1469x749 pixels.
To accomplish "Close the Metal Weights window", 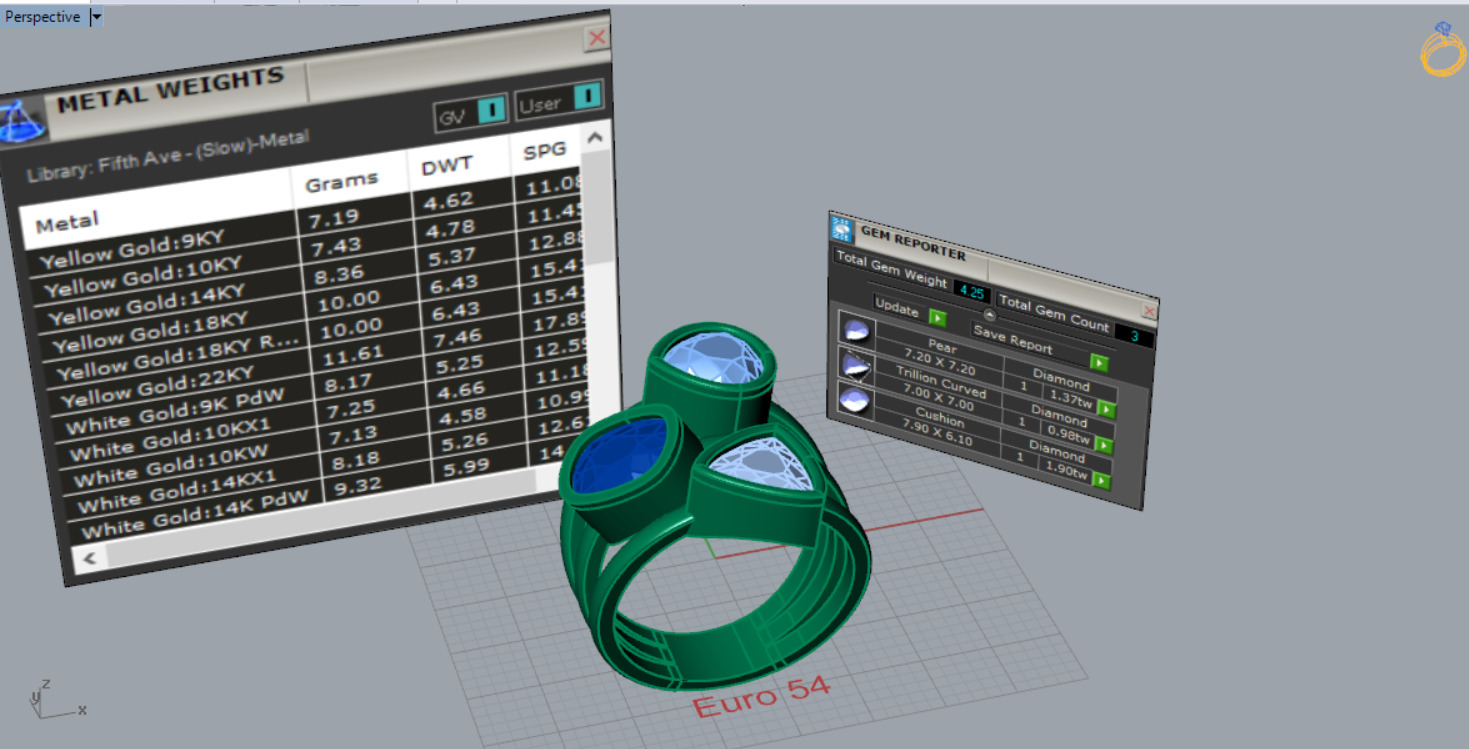I will [x=597, y=38].
